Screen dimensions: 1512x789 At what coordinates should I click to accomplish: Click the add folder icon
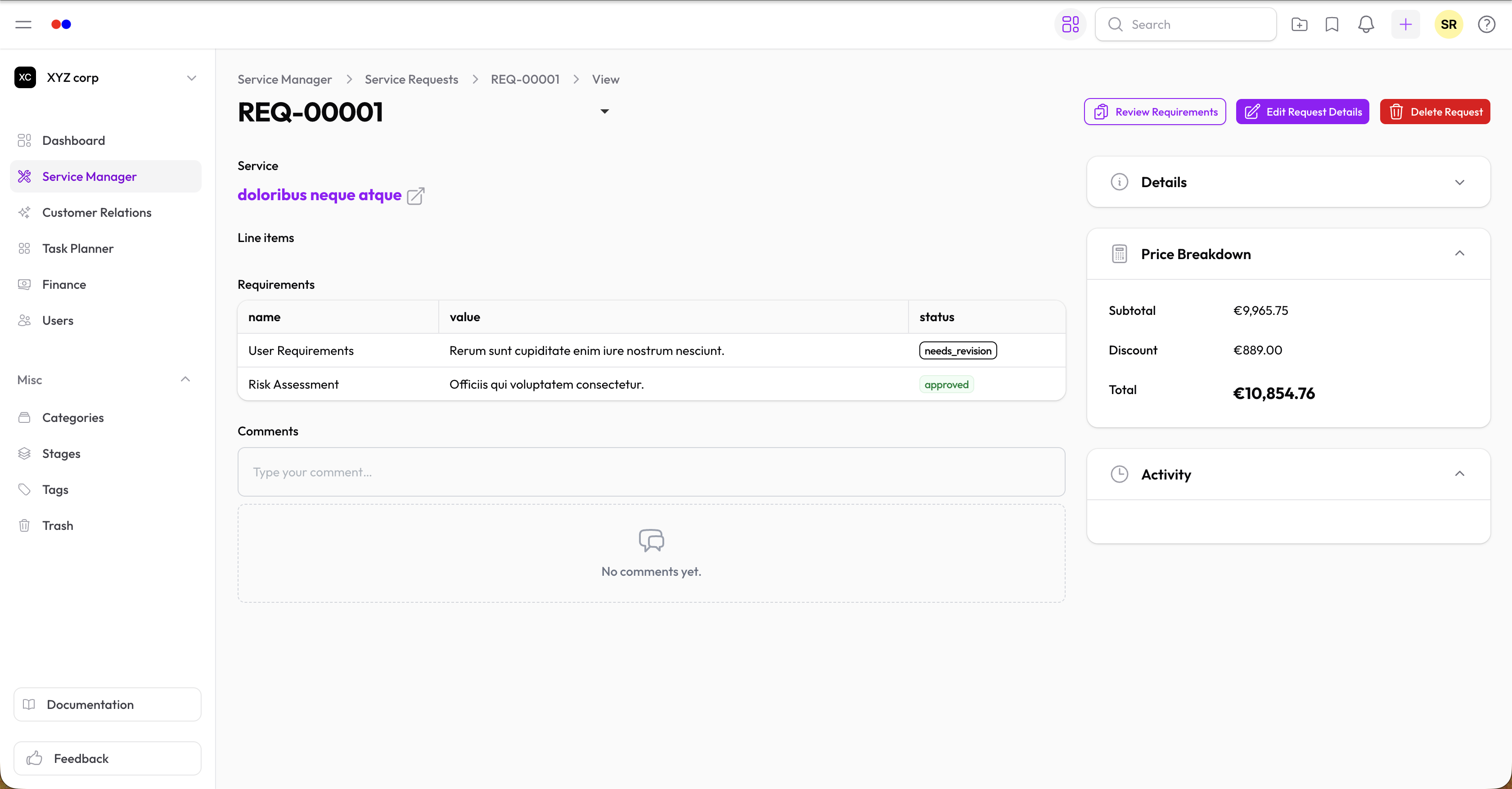point(1299,25)
